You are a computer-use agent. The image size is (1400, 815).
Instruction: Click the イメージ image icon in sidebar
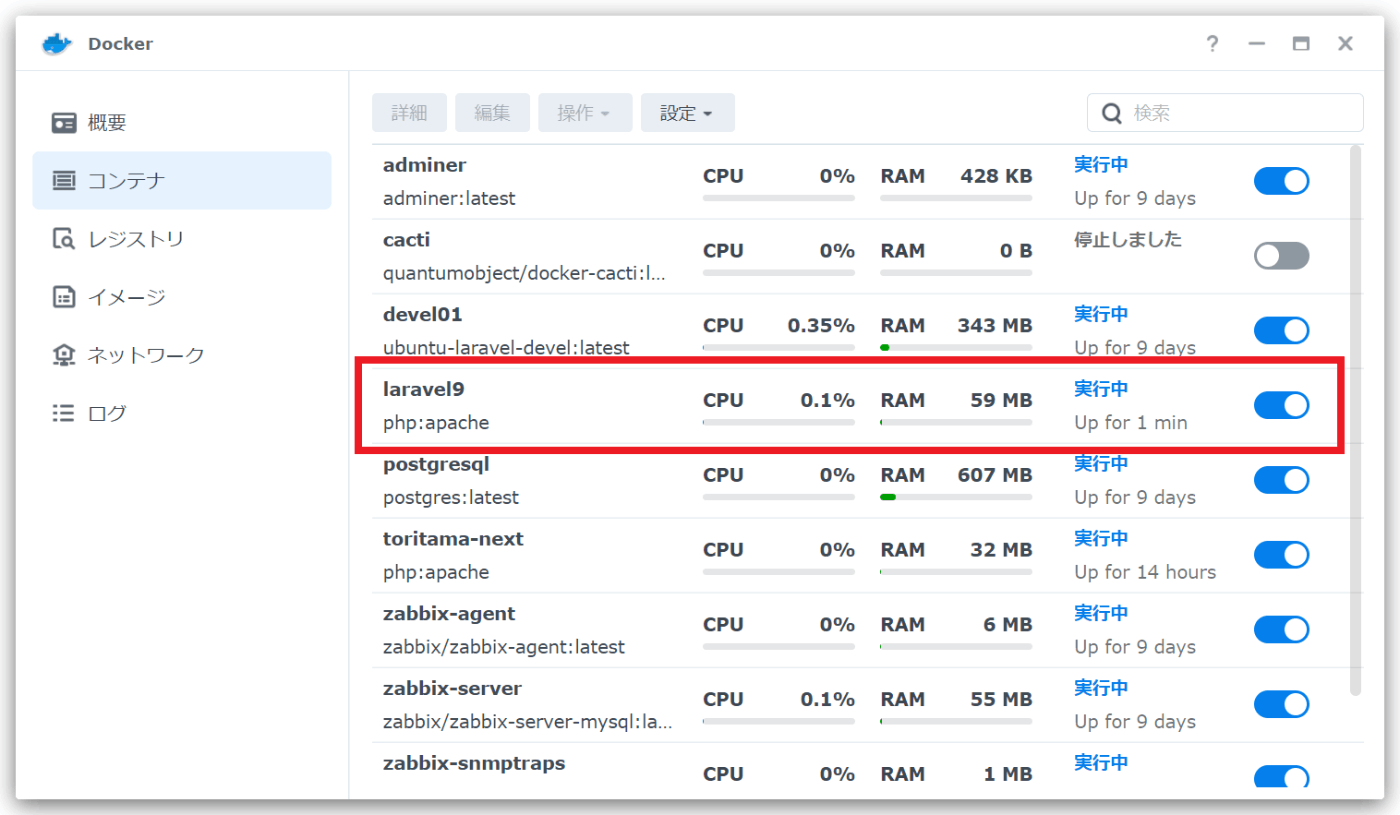point(64,297)
